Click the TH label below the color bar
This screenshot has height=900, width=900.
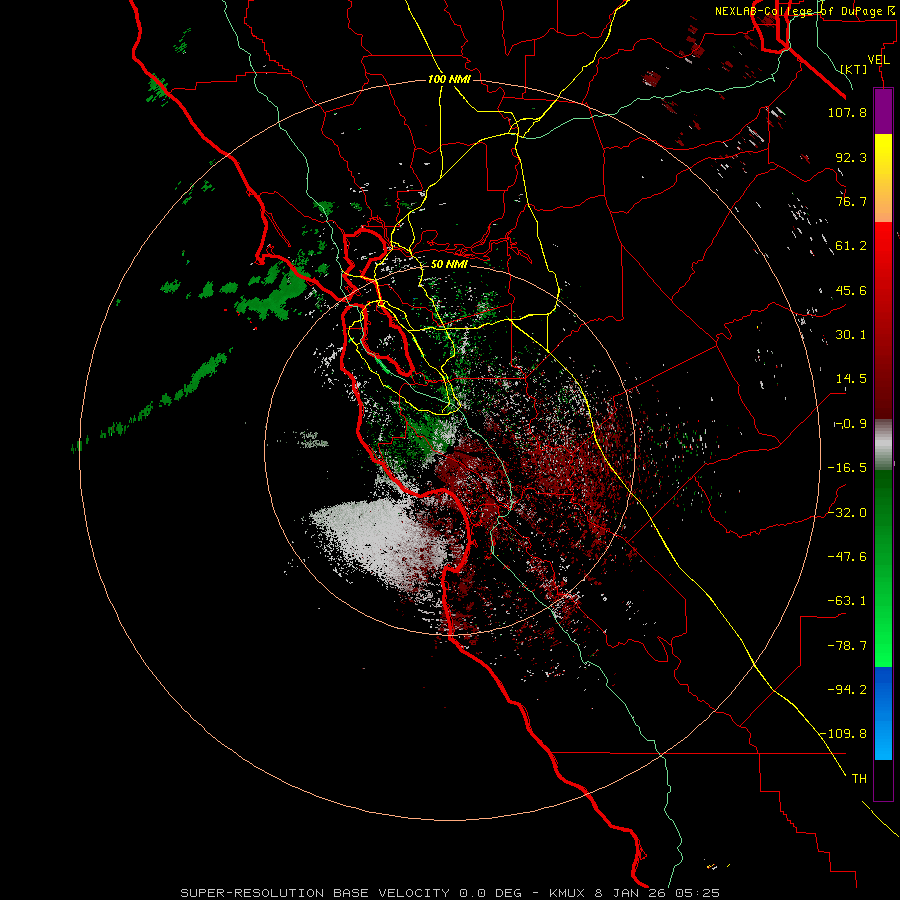coord(859,779)
